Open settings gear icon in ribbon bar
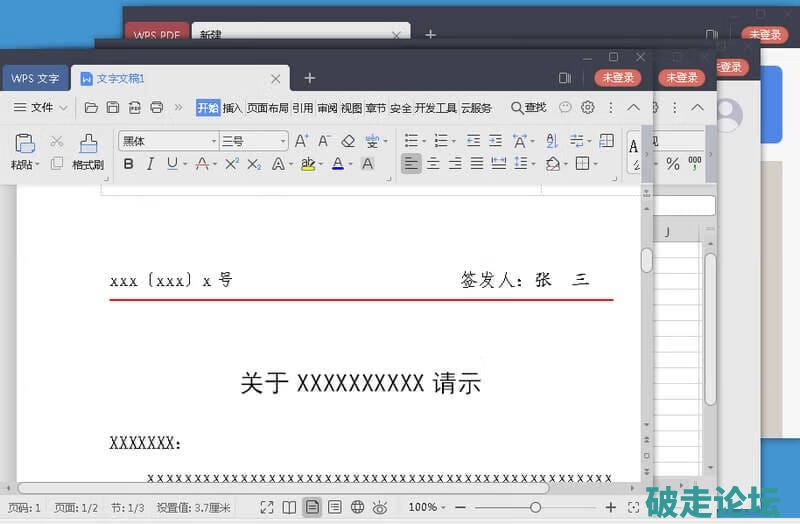The width and height of the screenshot is (800, 524). coord(588,107)
